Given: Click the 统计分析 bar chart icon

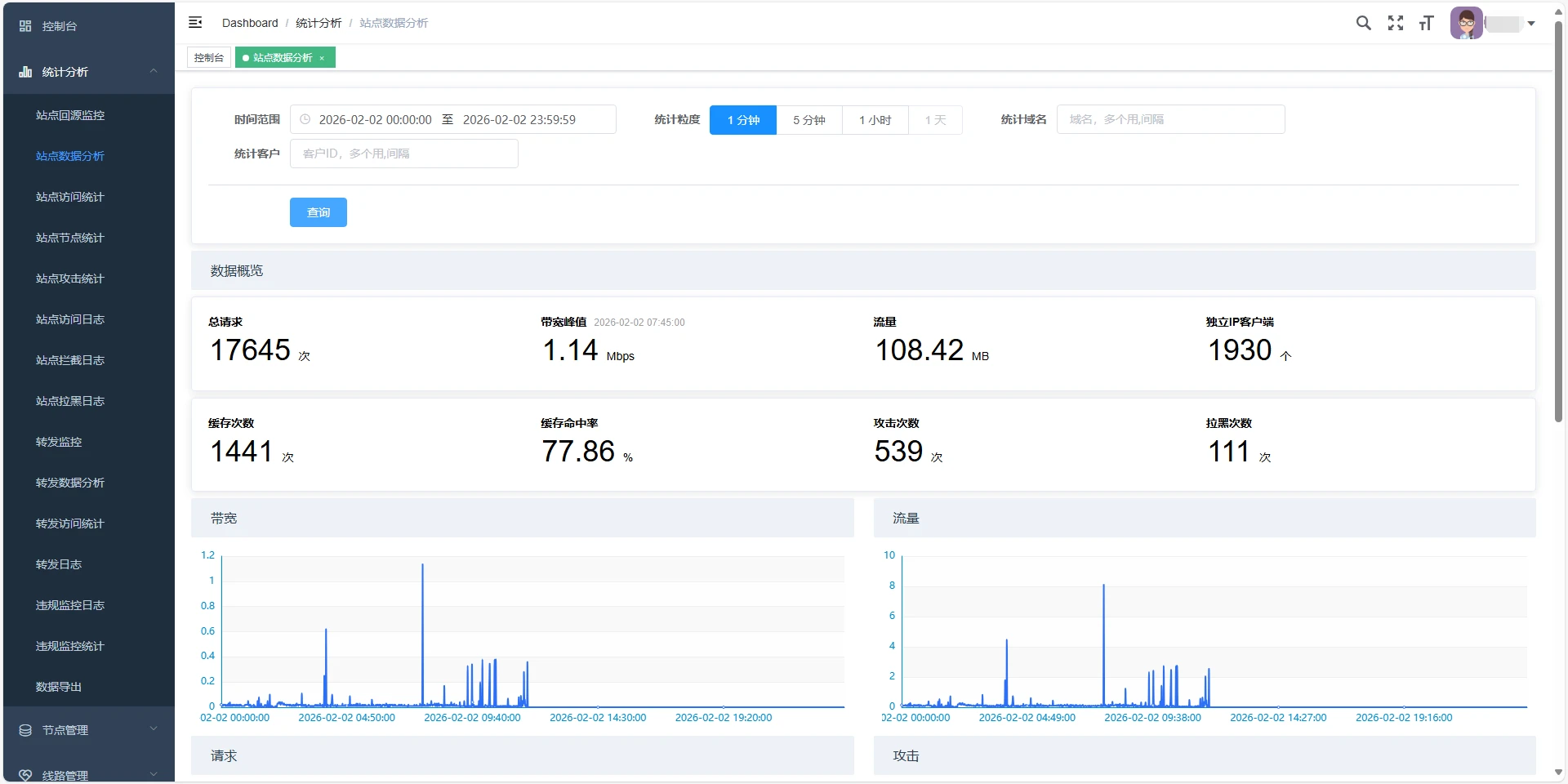Looking at the screenshot, I should pos(25,72).
